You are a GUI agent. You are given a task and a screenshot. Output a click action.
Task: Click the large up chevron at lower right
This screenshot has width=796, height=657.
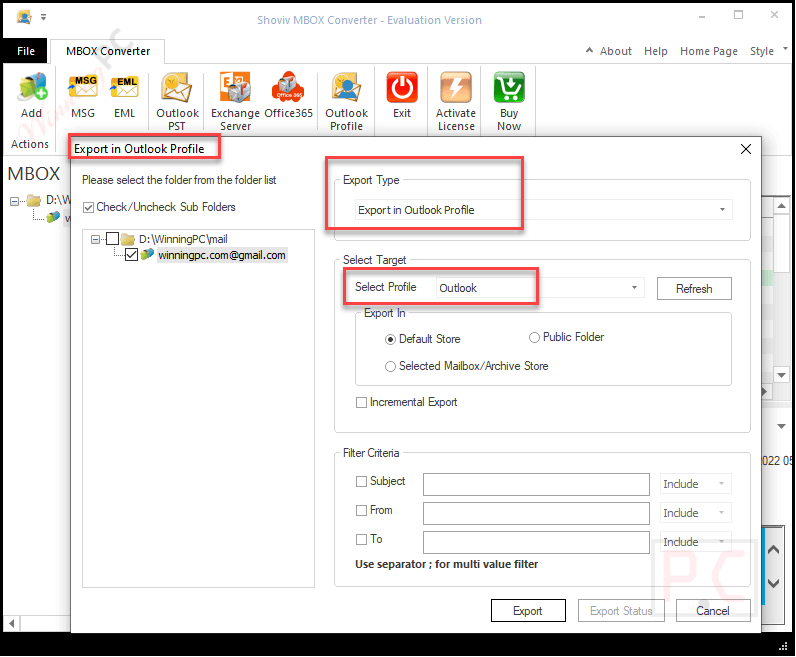point(773,549)
